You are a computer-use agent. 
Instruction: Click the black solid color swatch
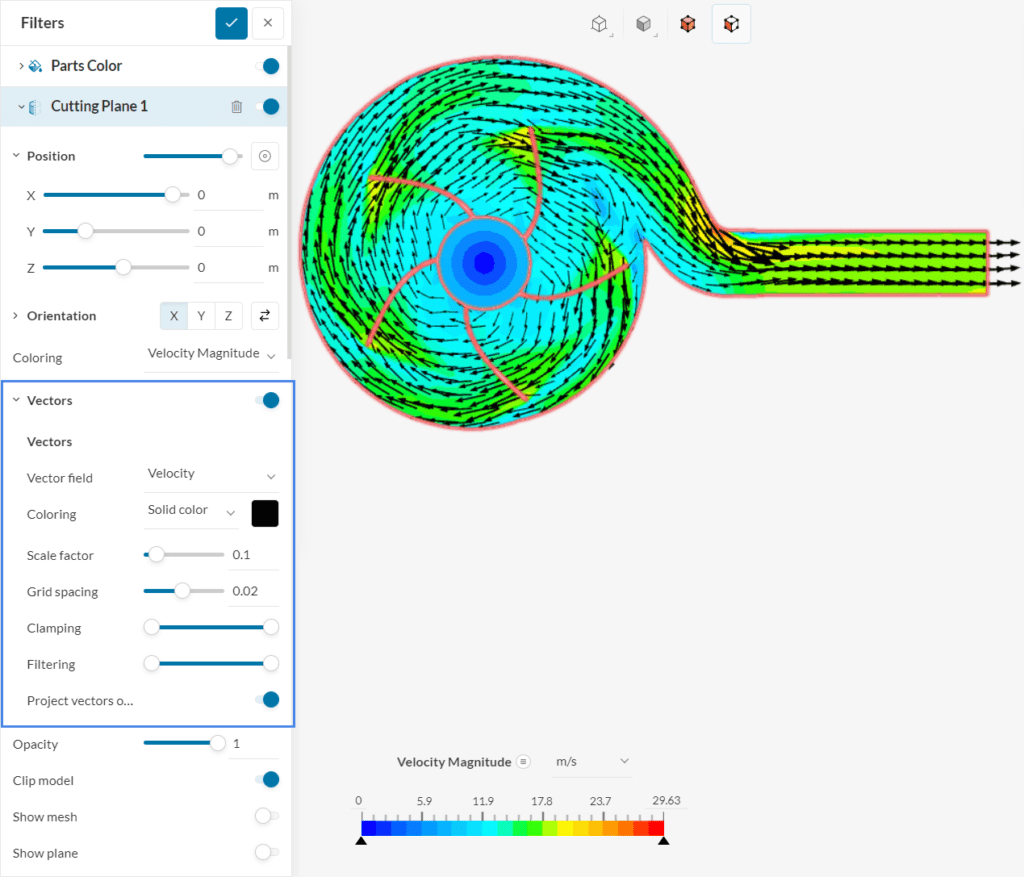point(264,513)
